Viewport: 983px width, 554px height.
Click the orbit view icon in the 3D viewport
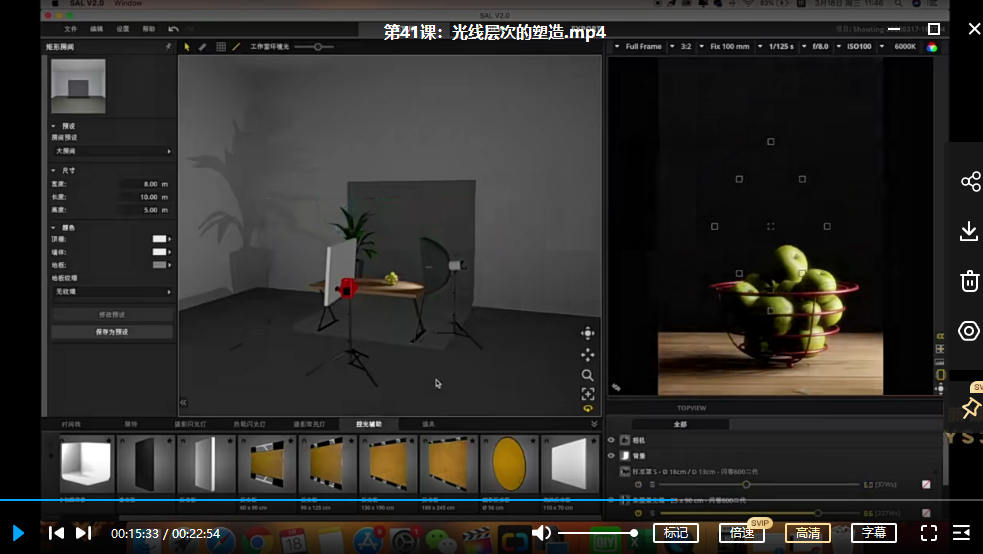coord(588,333)
